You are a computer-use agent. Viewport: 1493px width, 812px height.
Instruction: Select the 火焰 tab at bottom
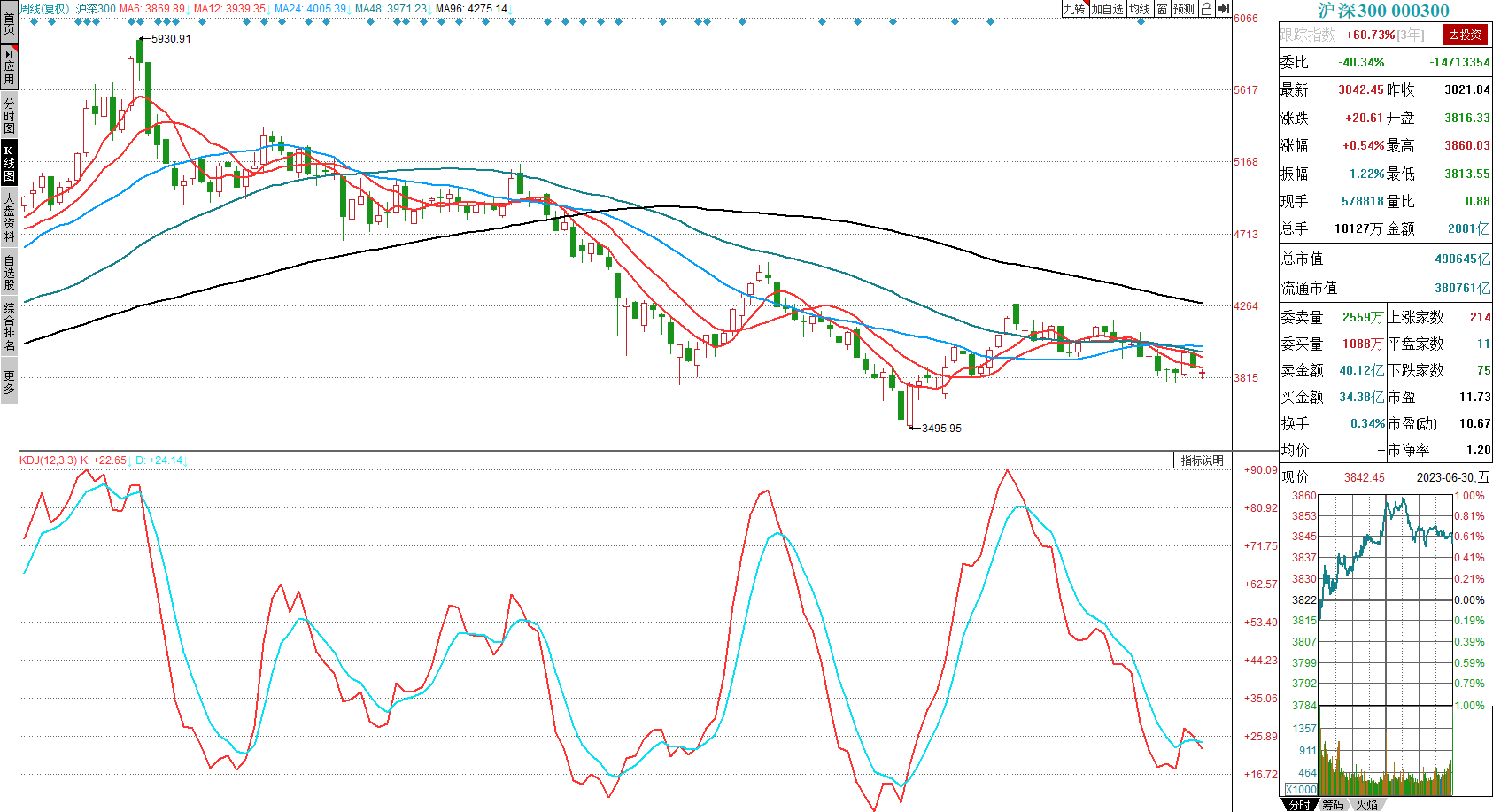coord(1366,805)
